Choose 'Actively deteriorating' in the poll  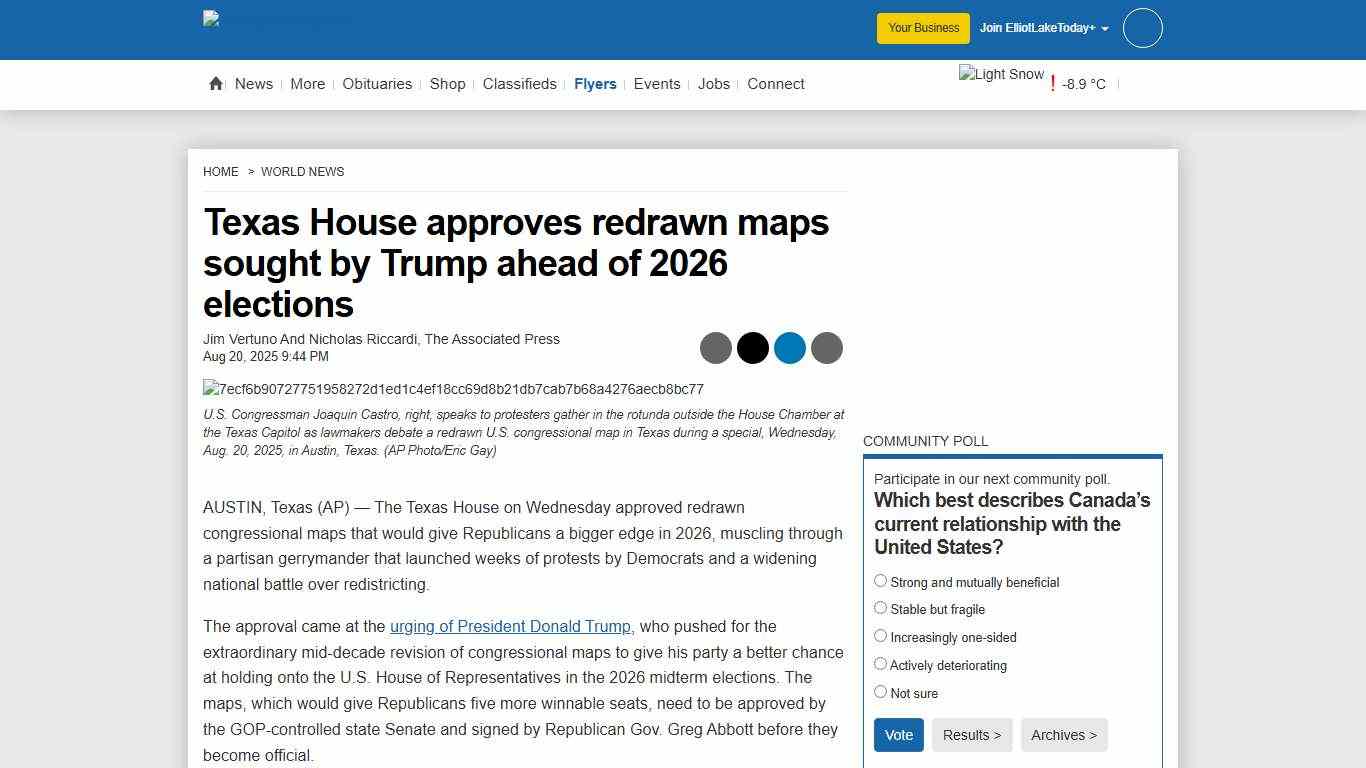point(880,663)
